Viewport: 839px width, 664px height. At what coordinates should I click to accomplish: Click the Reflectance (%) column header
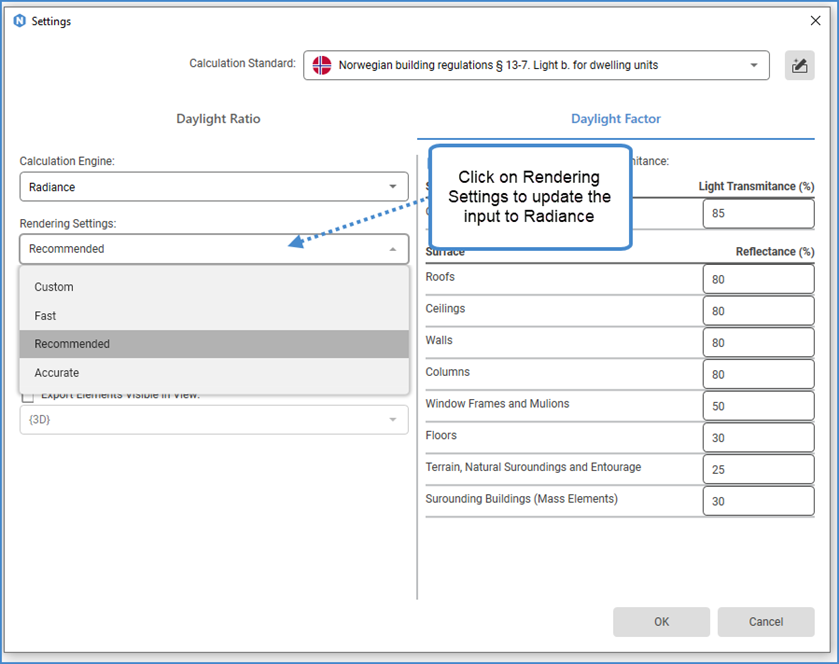point(775,251)
